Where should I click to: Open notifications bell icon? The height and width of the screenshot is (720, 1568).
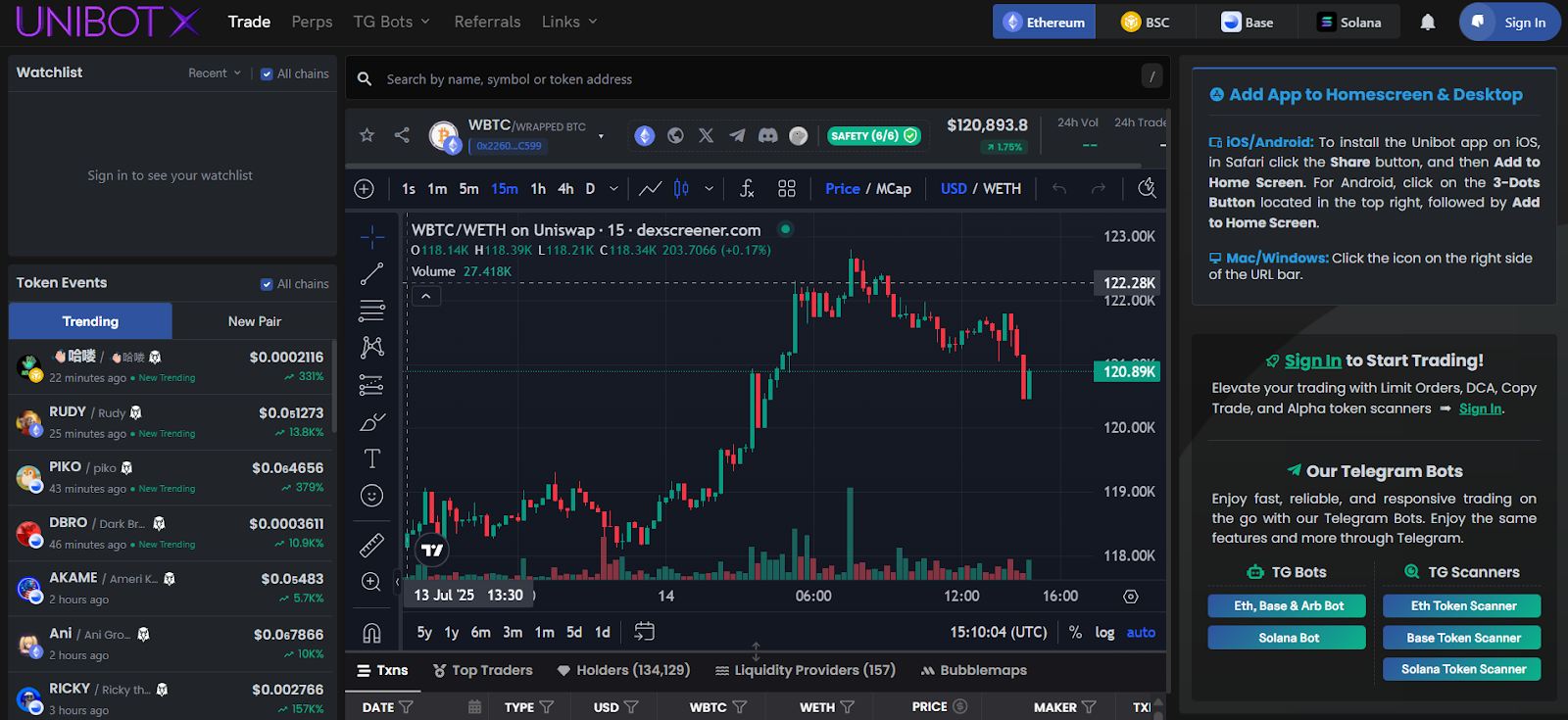pos(1428,22)
